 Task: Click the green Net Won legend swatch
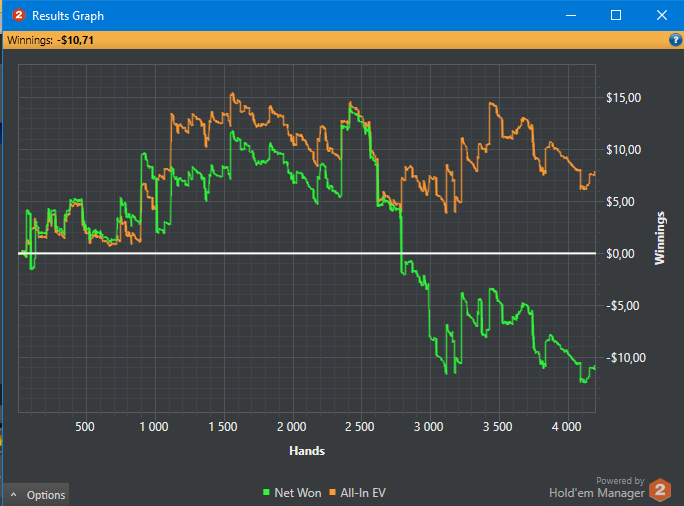point(266,492)
